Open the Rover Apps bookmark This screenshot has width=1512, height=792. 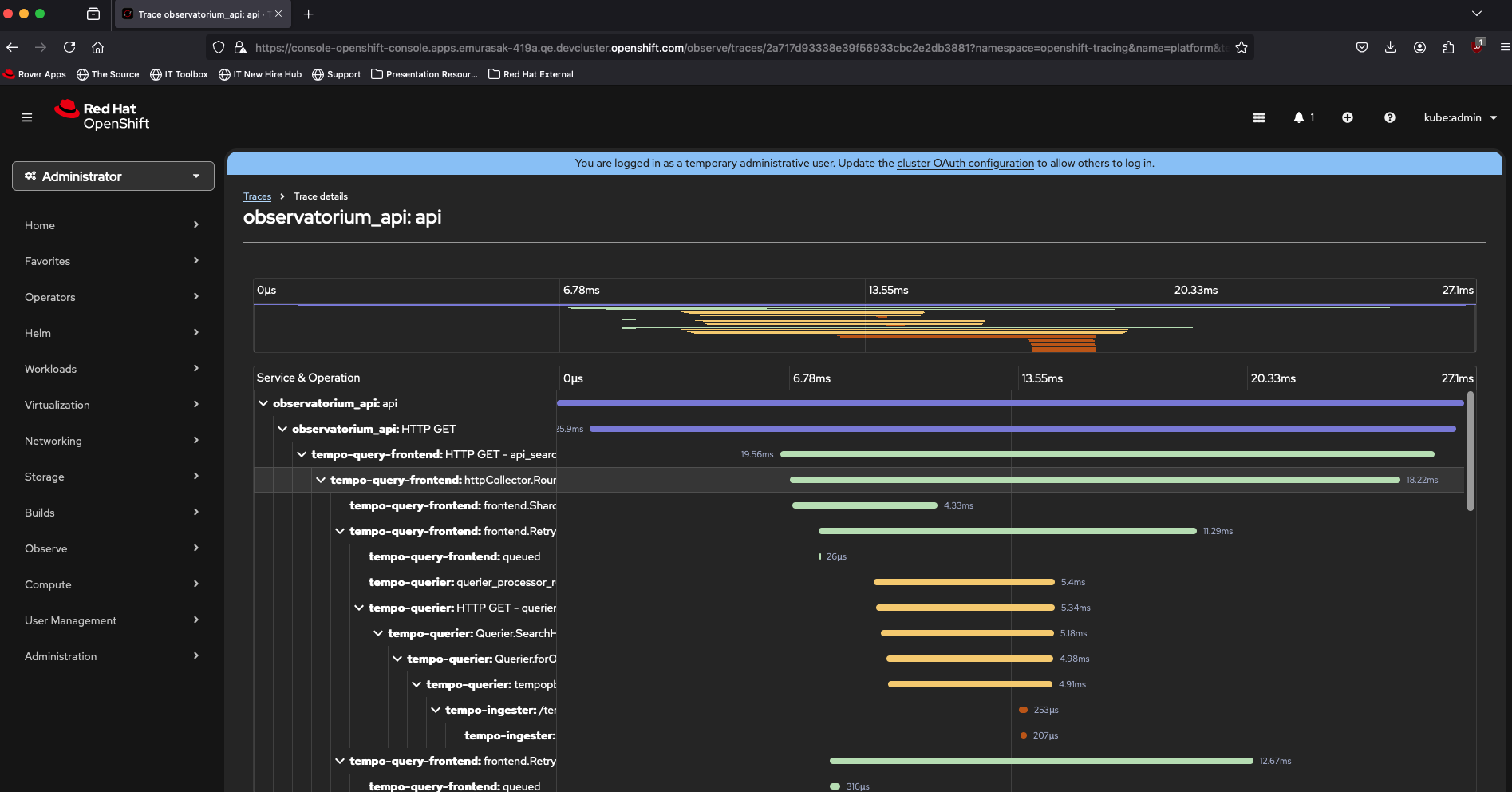click(35, 74)
